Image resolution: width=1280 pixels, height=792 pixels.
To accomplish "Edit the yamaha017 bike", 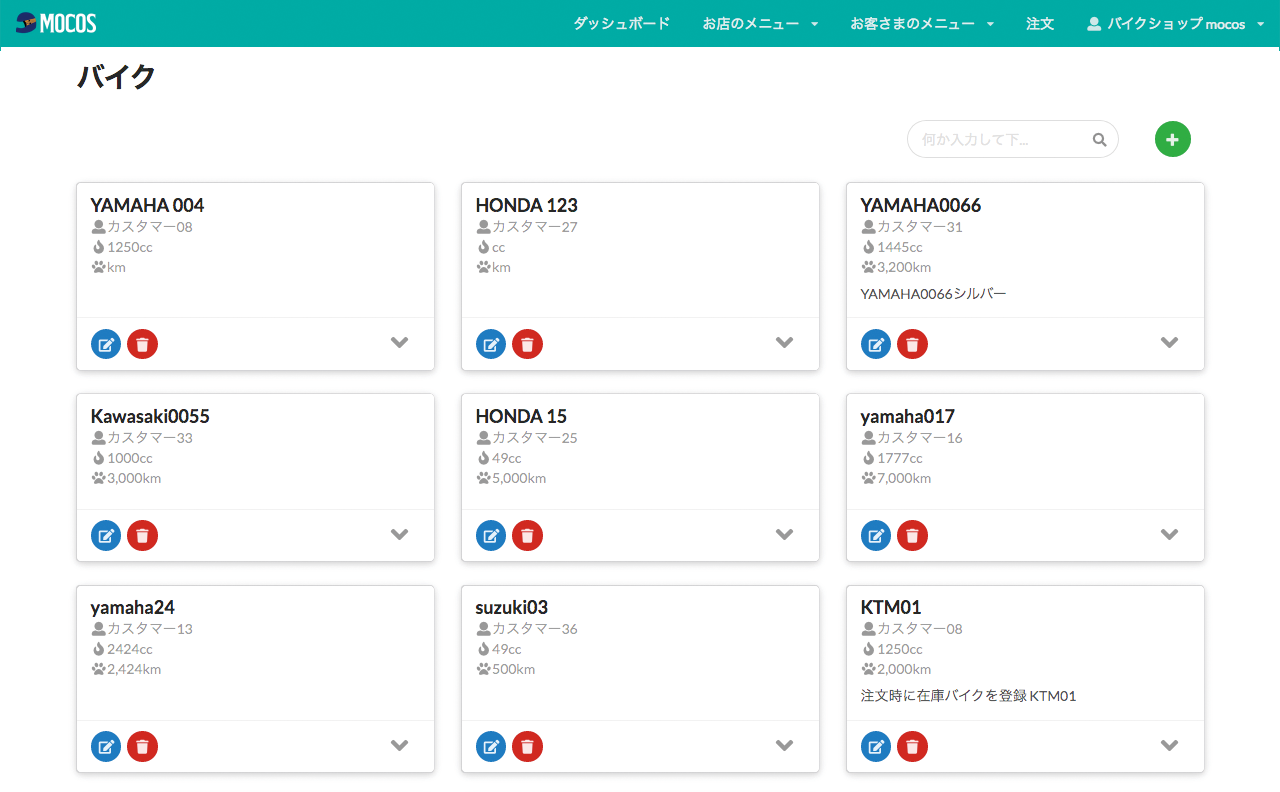I will (x=876, y=535).
